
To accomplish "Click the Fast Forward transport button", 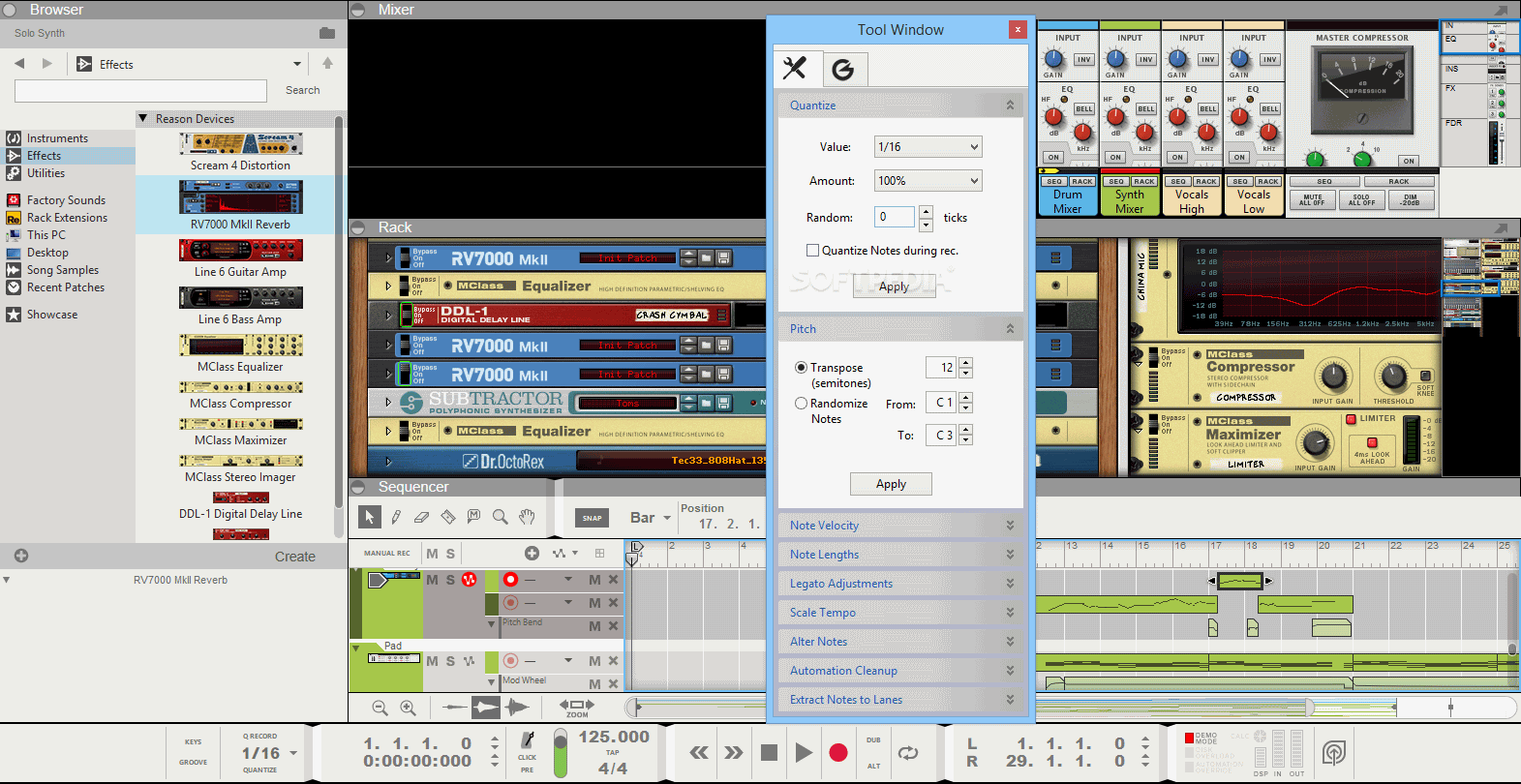I will (x=734, y=752).
